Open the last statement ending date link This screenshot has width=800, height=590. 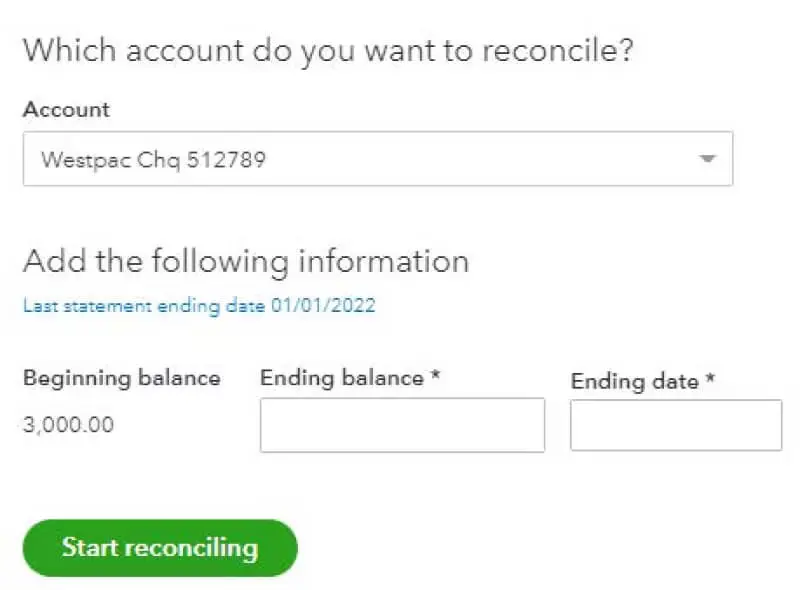(198, 306)
